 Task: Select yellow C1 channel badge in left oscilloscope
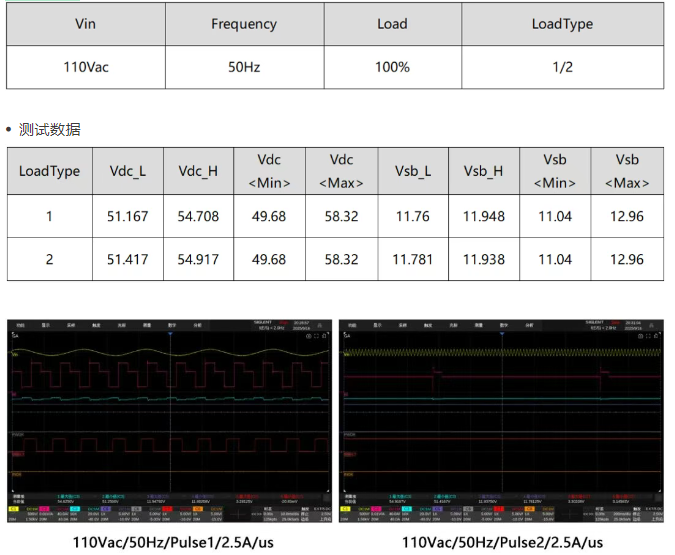click(x=14, y=508)
